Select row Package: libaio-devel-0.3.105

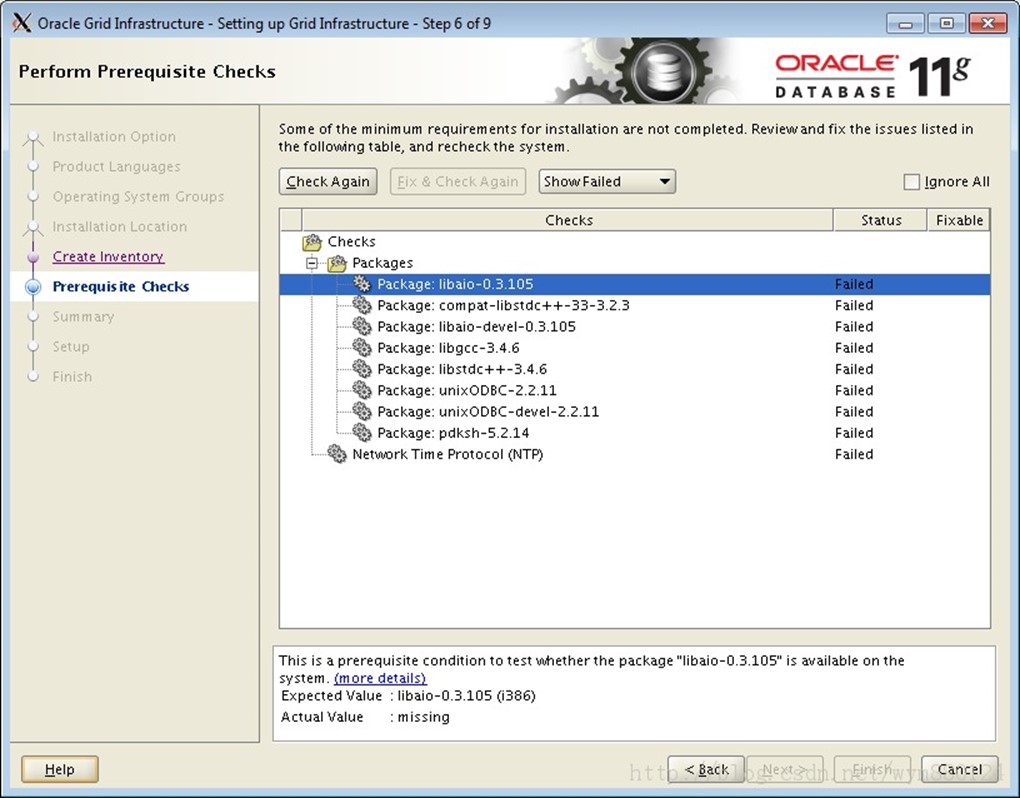[635, 327]
